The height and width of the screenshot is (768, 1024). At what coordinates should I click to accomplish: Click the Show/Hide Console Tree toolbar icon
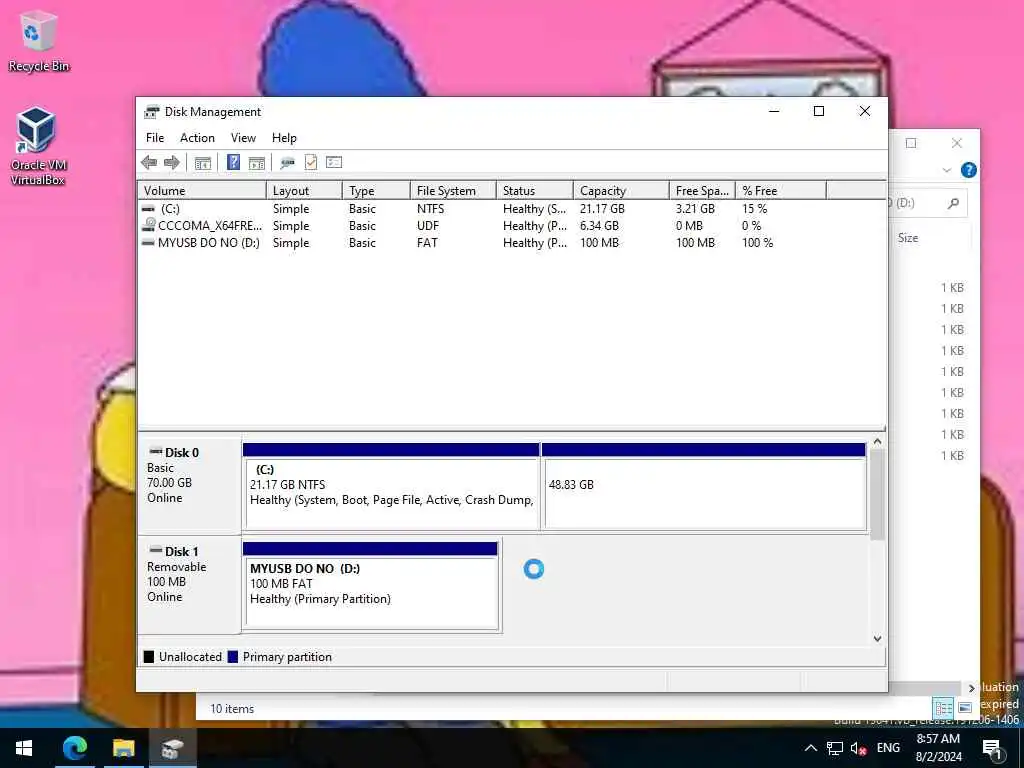coord(202,163)
